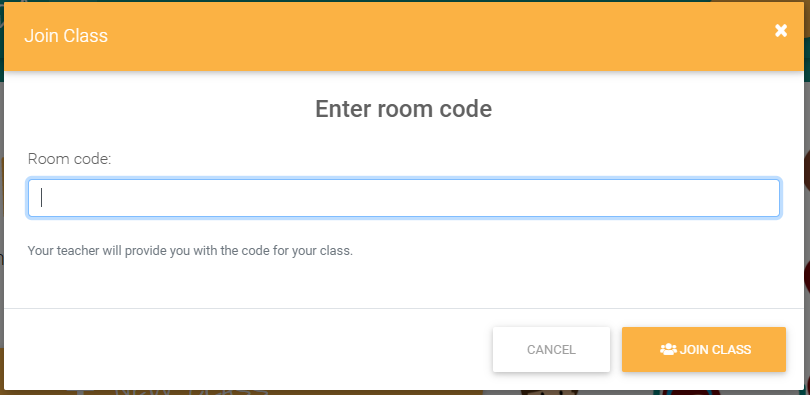Image resolution: width=810 pixels, height=395 pixels.
Task: Click the blinking text cursor in the field
Action: (x=42, y=198)
